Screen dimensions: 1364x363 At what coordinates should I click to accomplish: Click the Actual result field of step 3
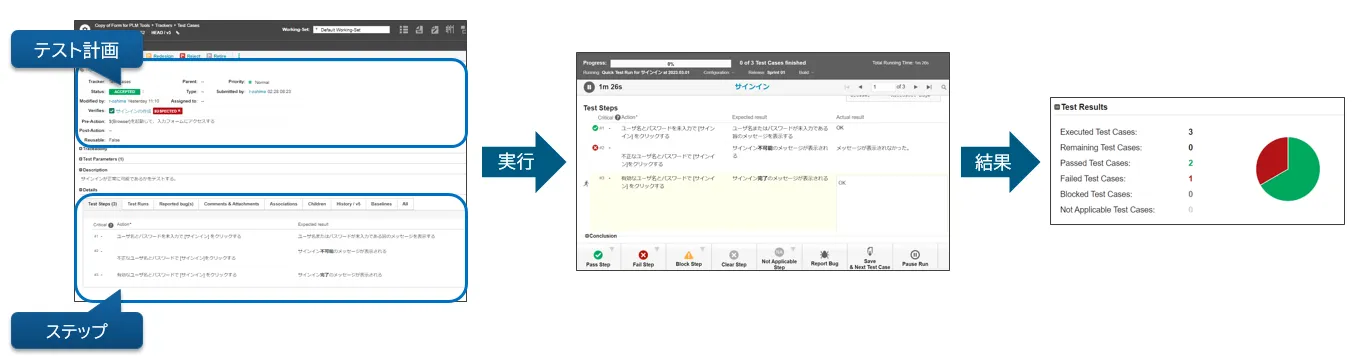891,203
